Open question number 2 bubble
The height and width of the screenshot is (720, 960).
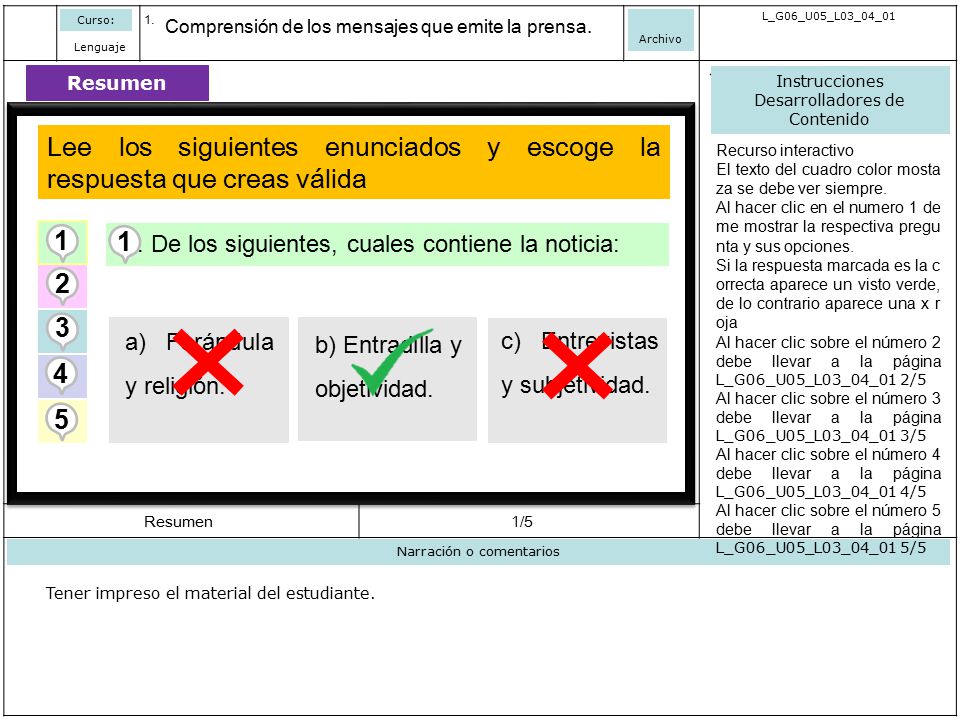click(62, 287)
